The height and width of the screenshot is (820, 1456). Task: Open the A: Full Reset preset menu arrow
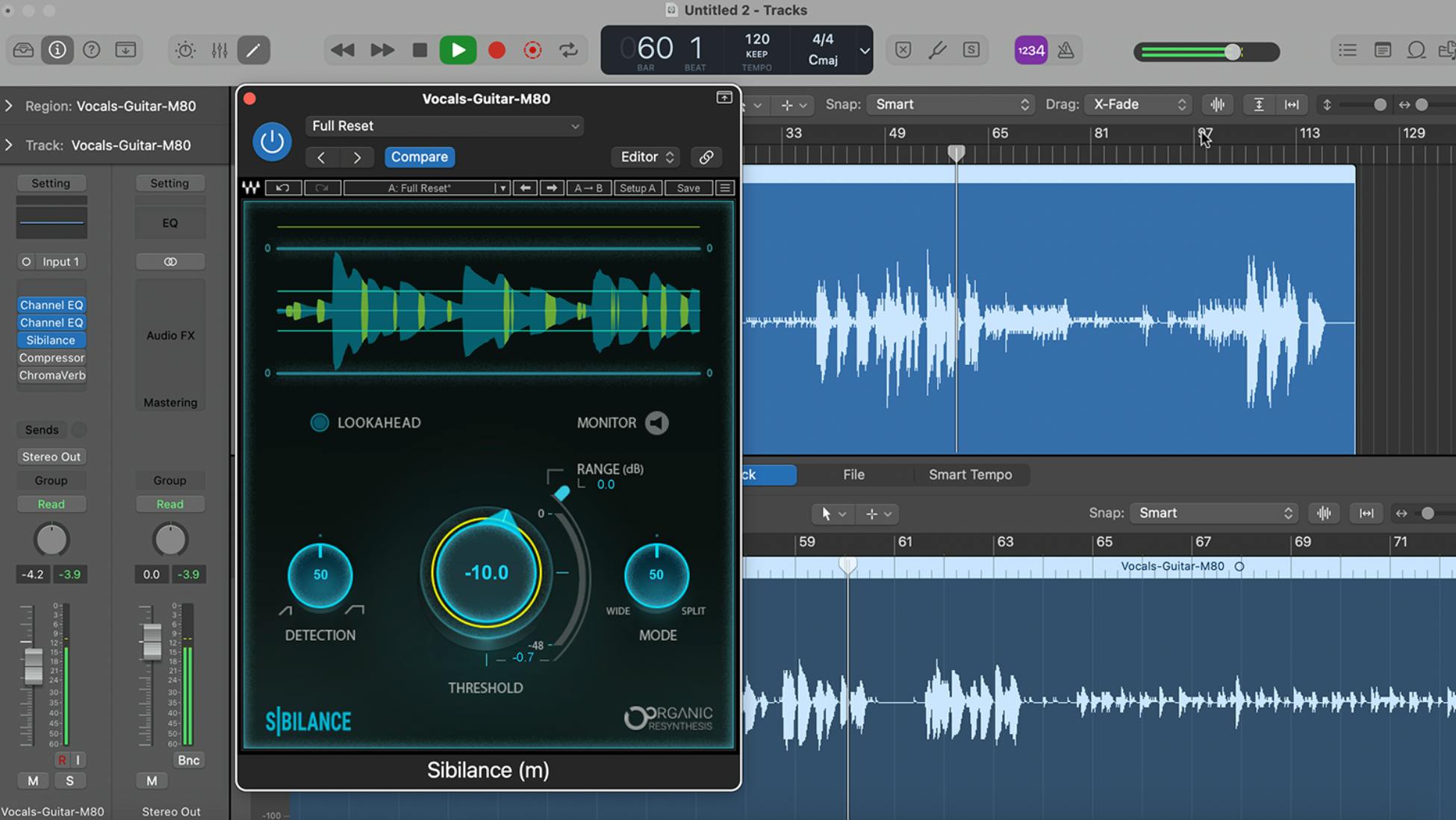tap(503, 188)
